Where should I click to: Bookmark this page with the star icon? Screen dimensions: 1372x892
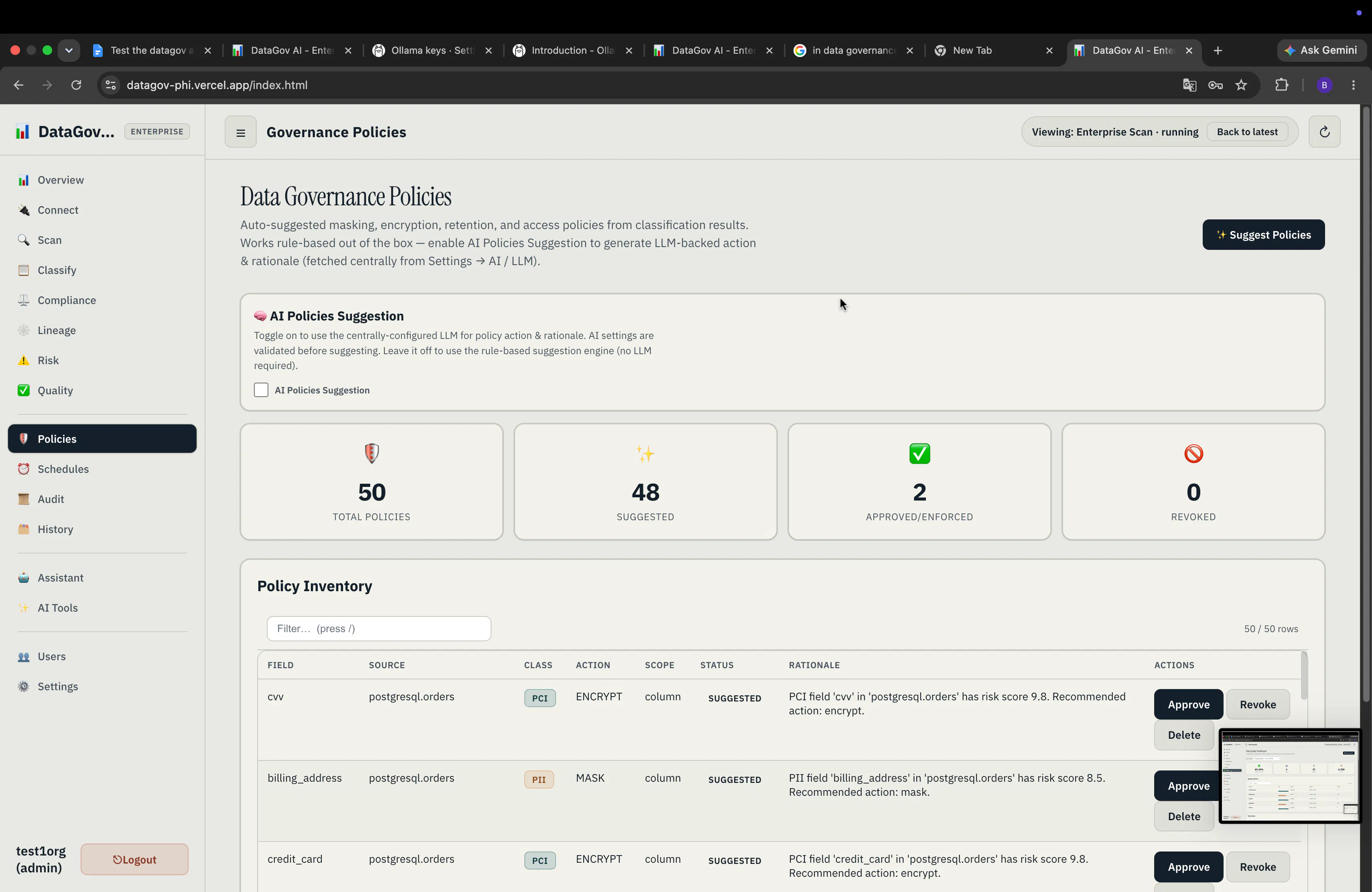(1241, 85)
